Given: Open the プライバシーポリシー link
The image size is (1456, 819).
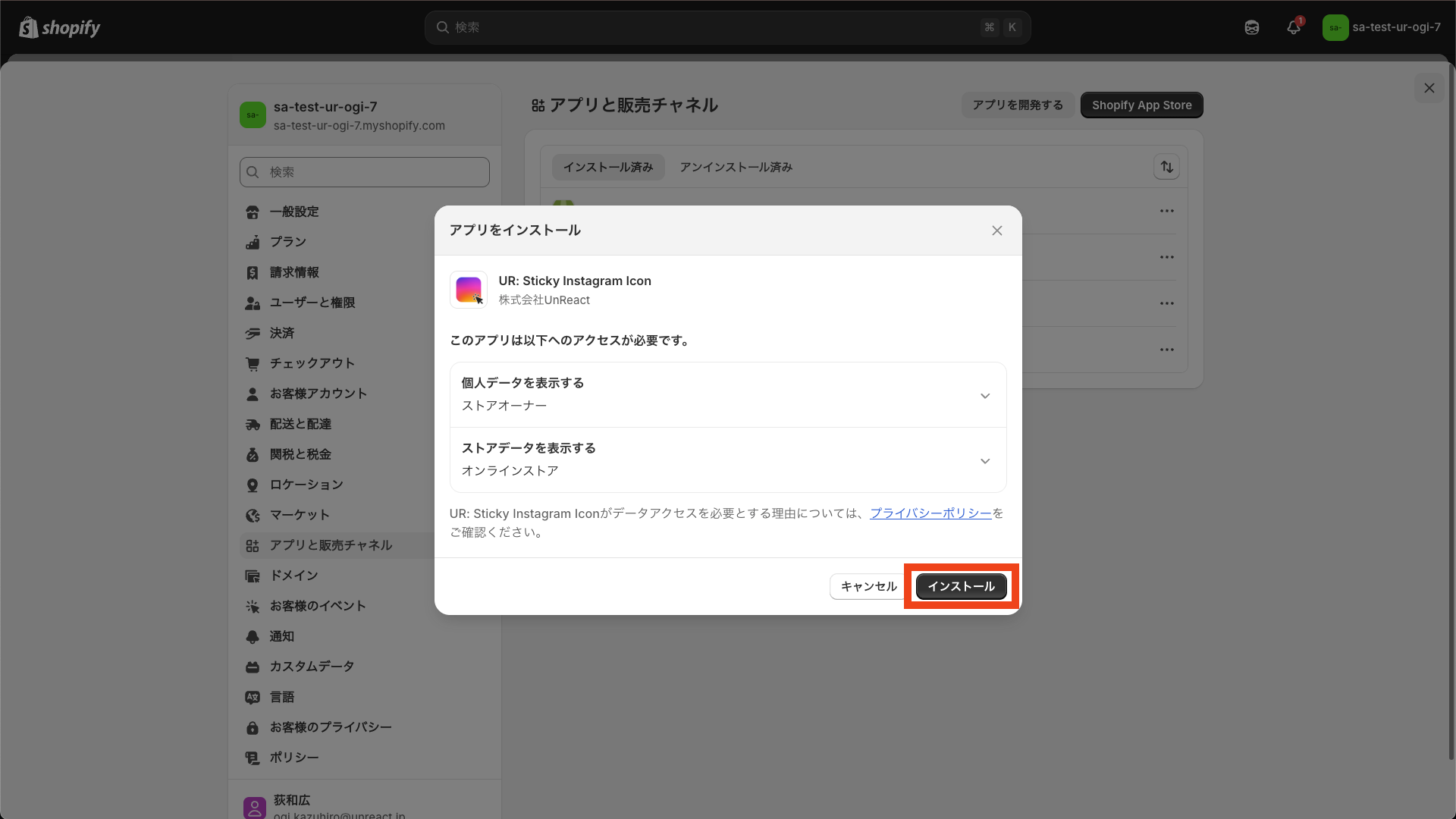Looking at the screenshot, I should coord(930,513).
